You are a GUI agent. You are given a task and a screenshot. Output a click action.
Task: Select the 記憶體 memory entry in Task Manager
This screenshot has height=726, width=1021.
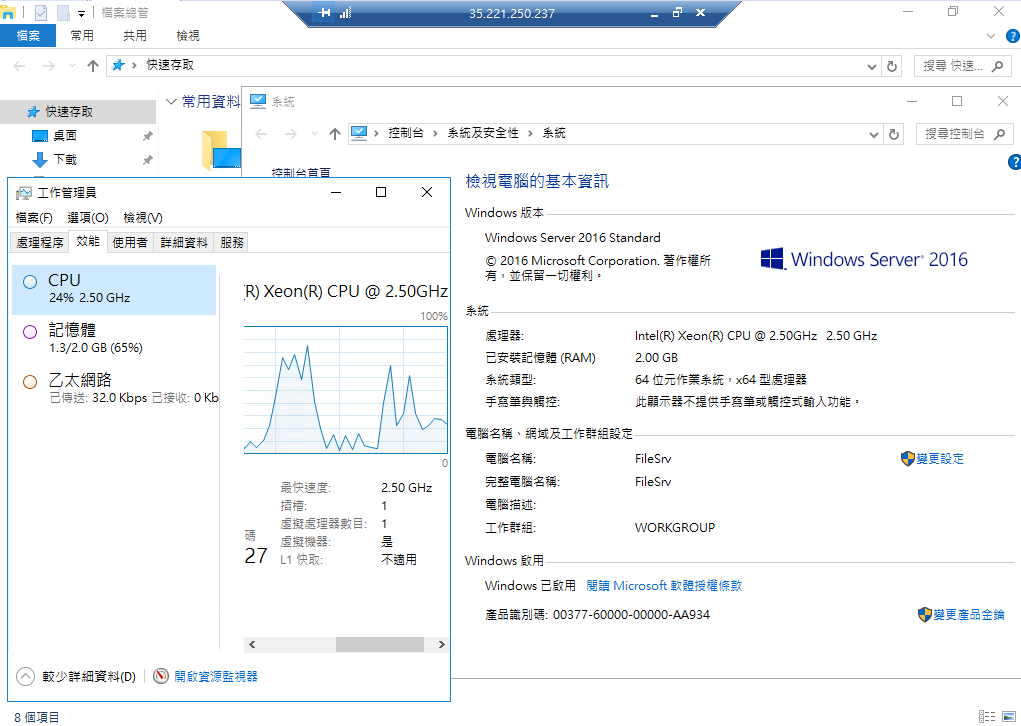point(114,339)
